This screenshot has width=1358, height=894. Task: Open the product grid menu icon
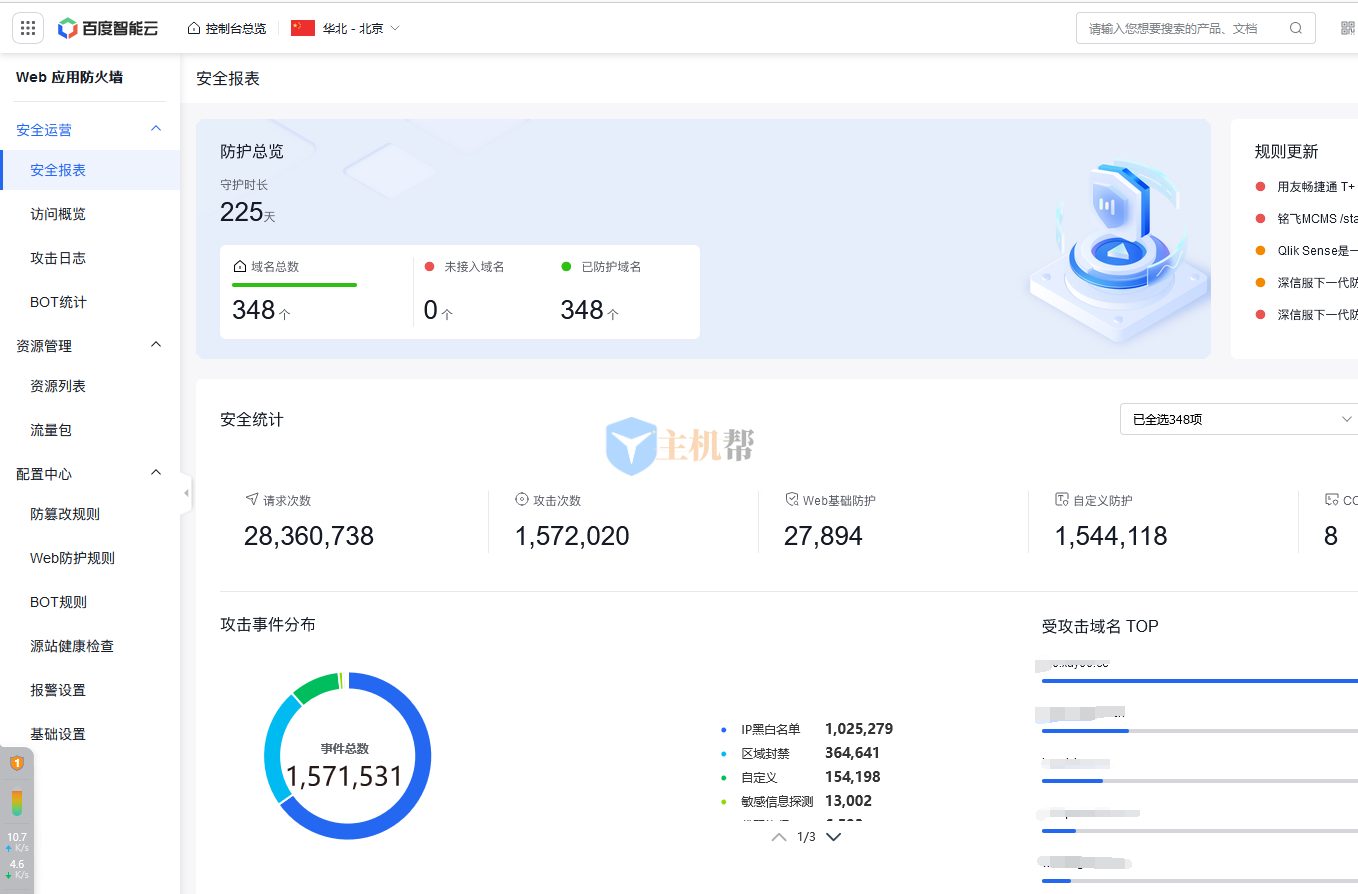[28, 28]
